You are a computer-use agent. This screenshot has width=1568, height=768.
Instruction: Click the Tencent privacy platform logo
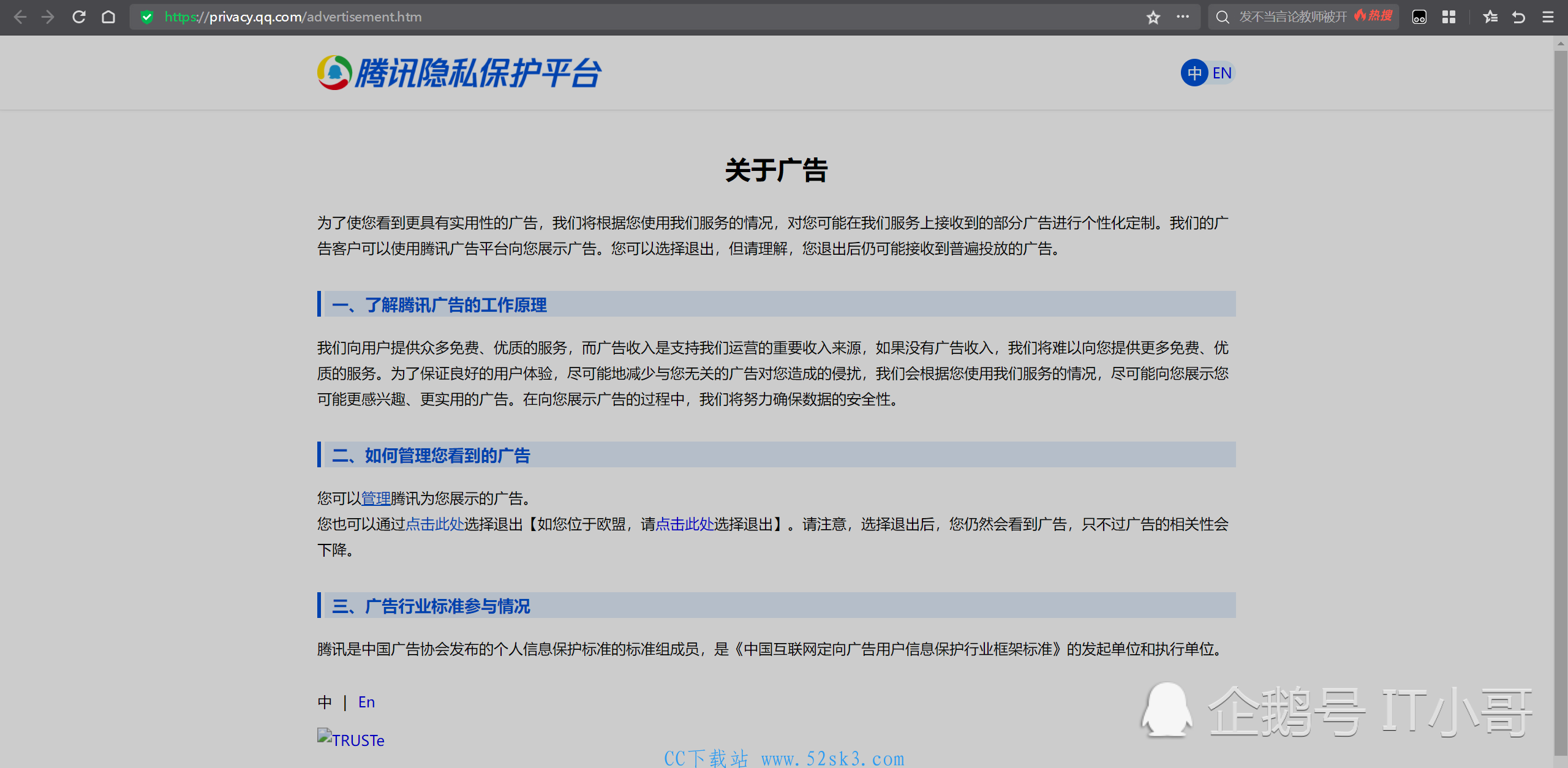(459, 73)
